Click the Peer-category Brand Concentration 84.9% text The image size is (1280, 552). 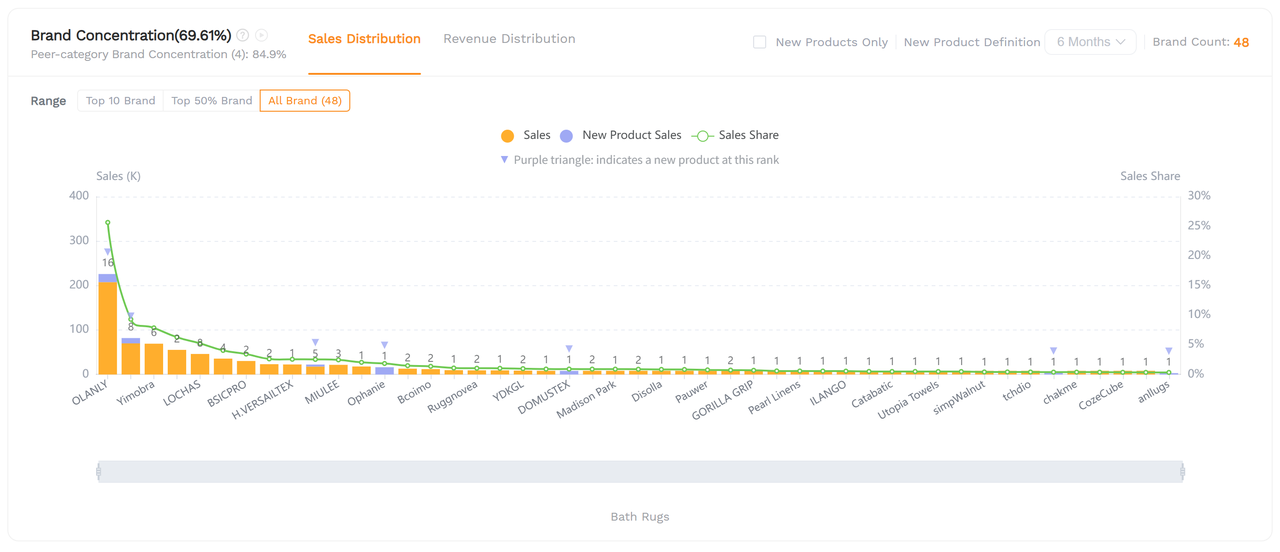point(159,54)
